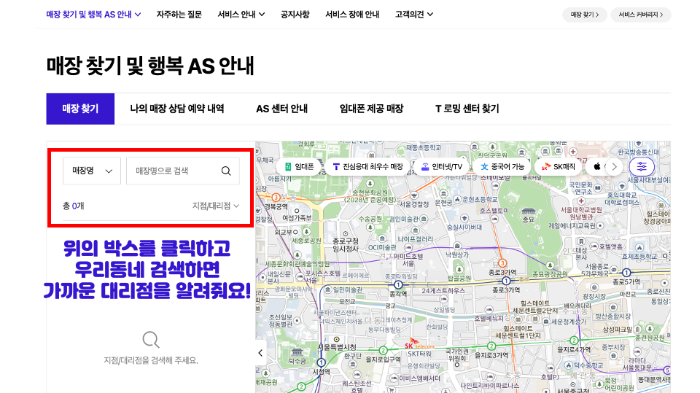Click 종로3가역 line 1 subway marker

(x=506, y=281)
